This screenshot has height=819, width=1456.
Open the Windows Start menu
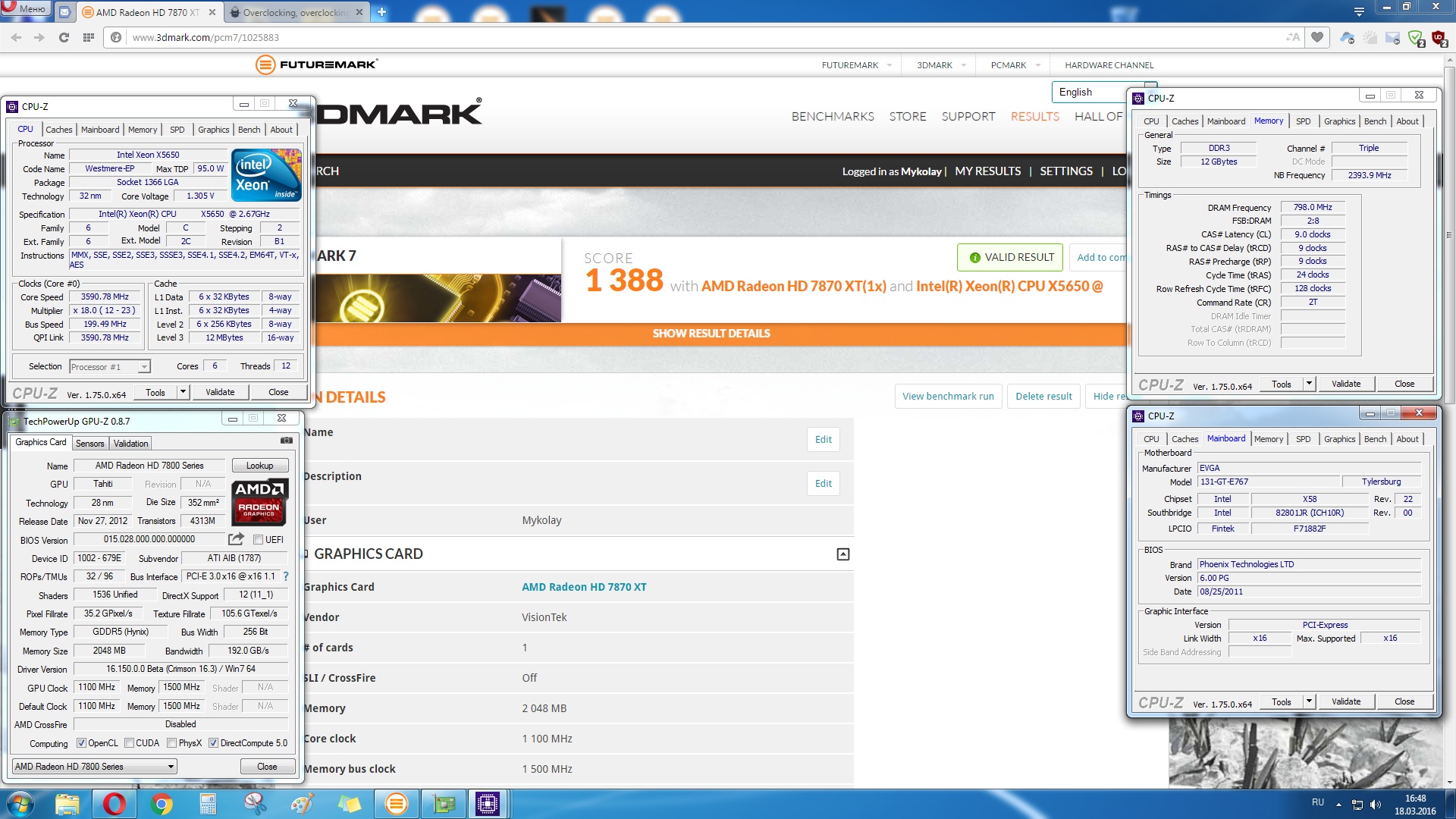(20, 804)
